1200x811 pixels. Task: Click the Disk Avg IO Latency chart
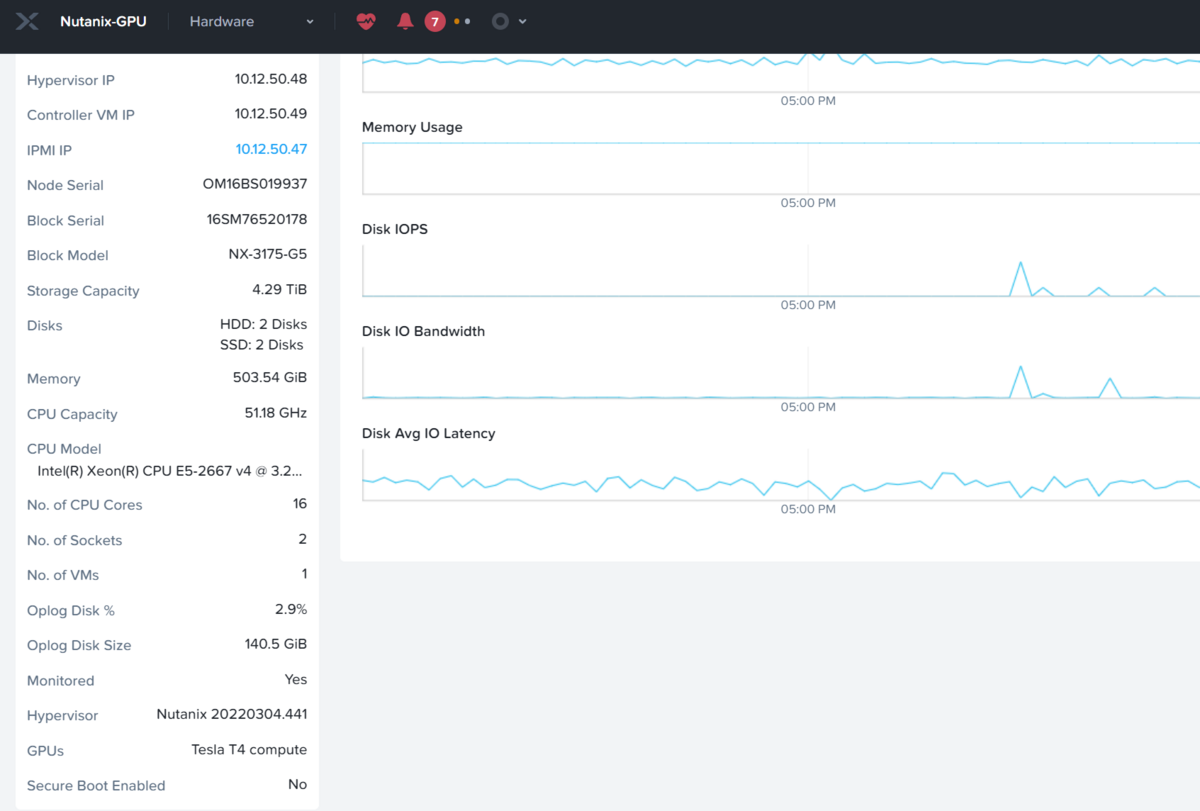coord(781,475)
